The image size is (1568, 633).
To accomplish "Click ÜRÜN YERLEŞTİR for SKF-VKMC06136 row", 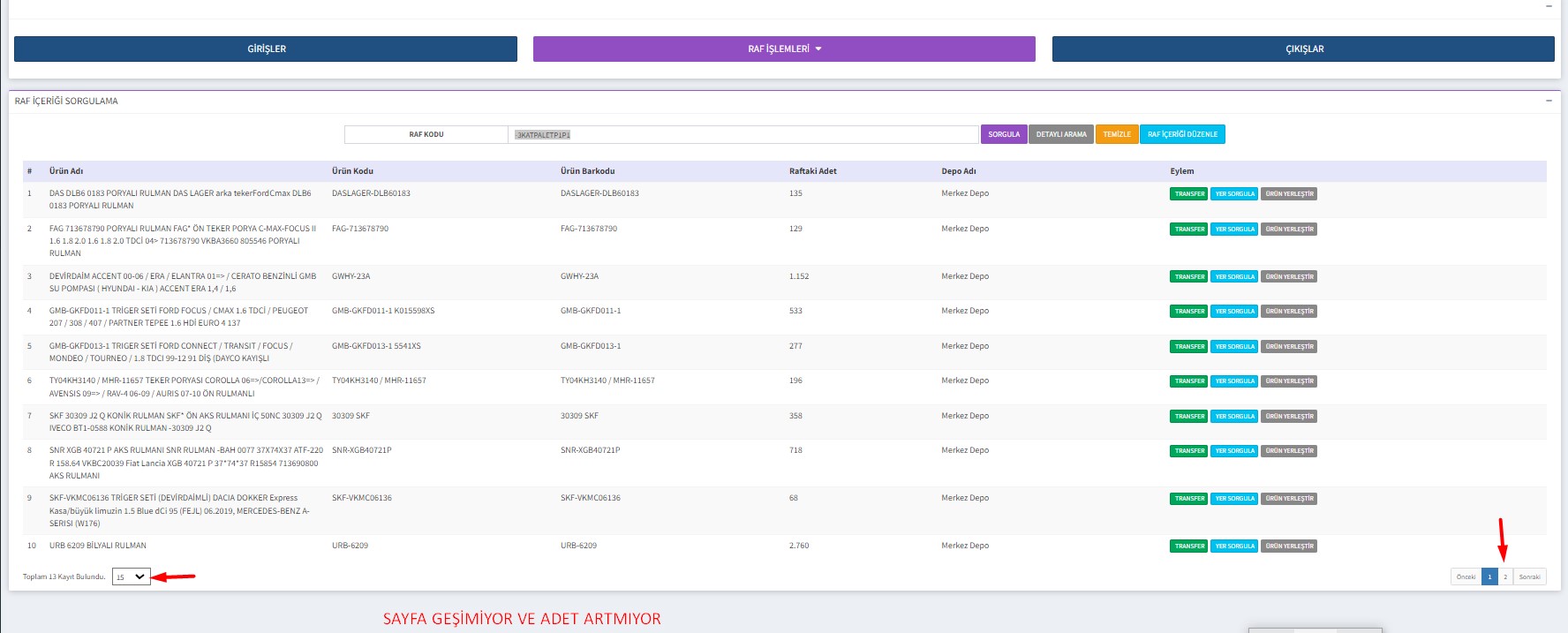I will (1289, 499).
